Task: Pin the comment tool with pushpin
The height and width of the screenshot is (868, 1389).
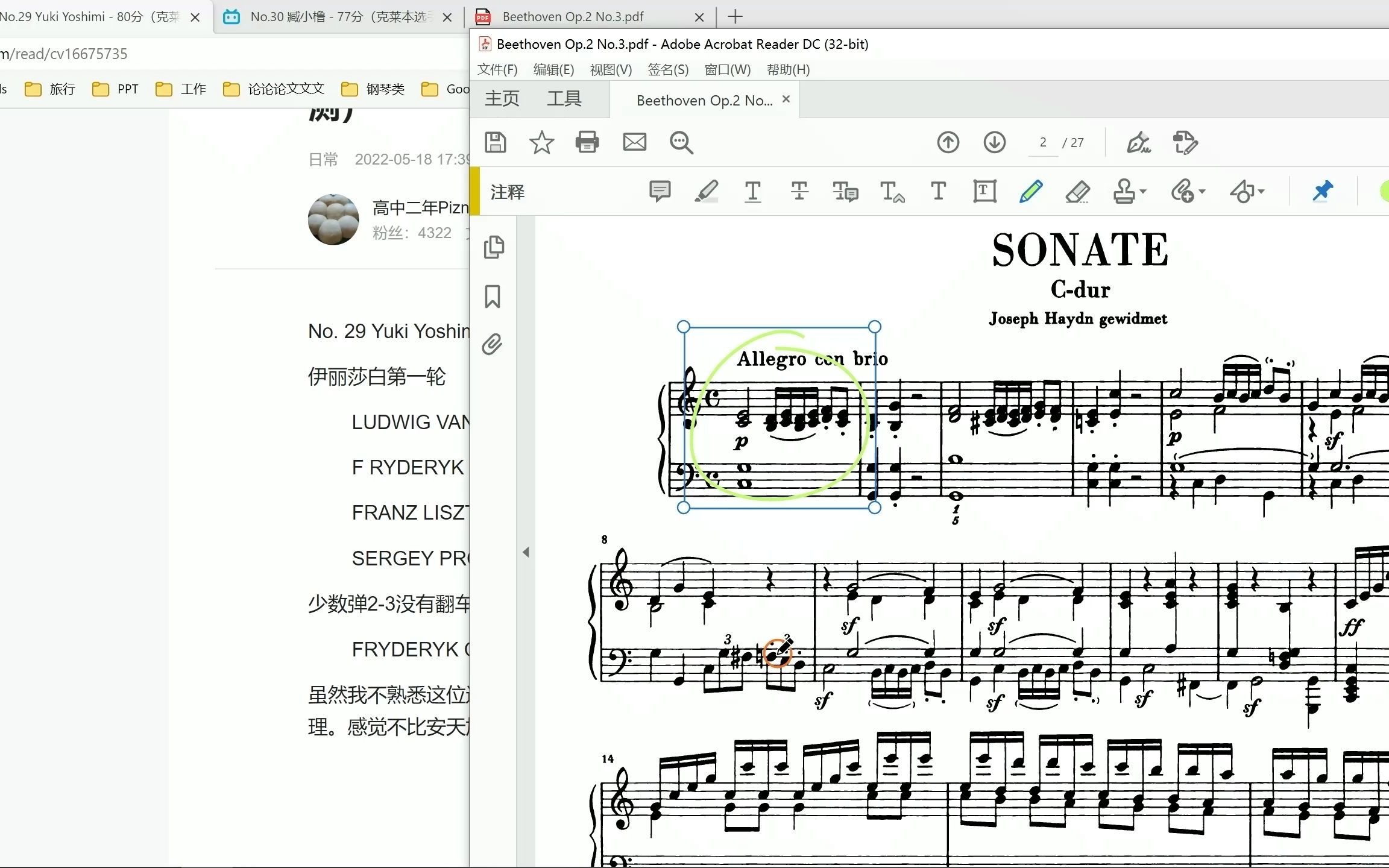Action: click(x=1322, y=192)
